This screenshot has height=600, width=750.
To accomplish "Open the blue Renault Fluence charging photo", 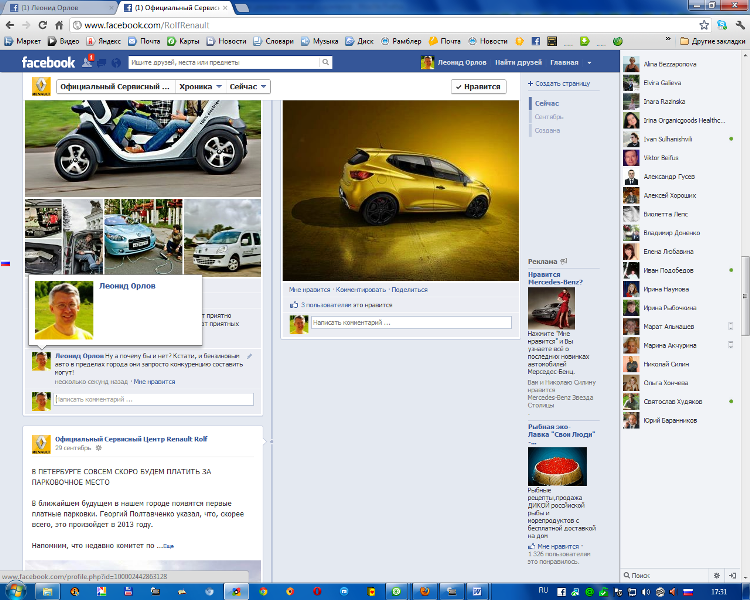I will click(x=143, y=236).
